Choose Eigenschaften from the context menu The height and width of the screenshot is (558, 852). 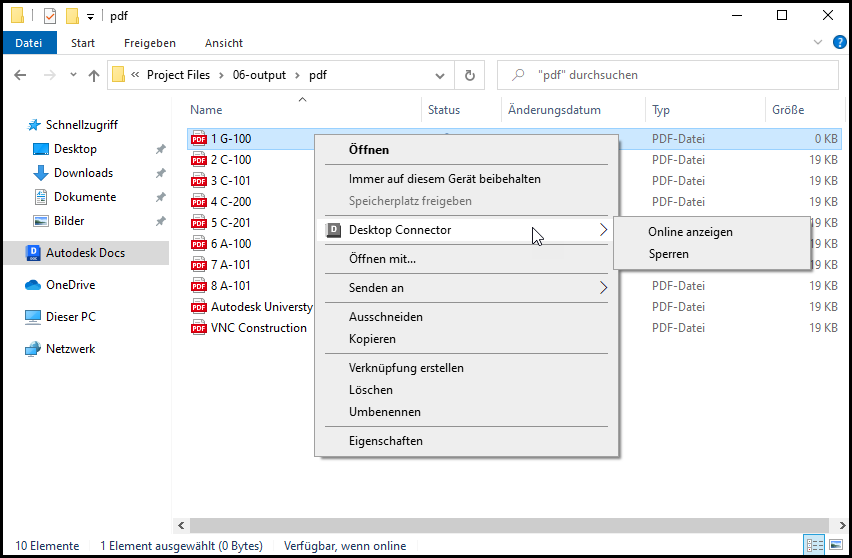[386, 441]
